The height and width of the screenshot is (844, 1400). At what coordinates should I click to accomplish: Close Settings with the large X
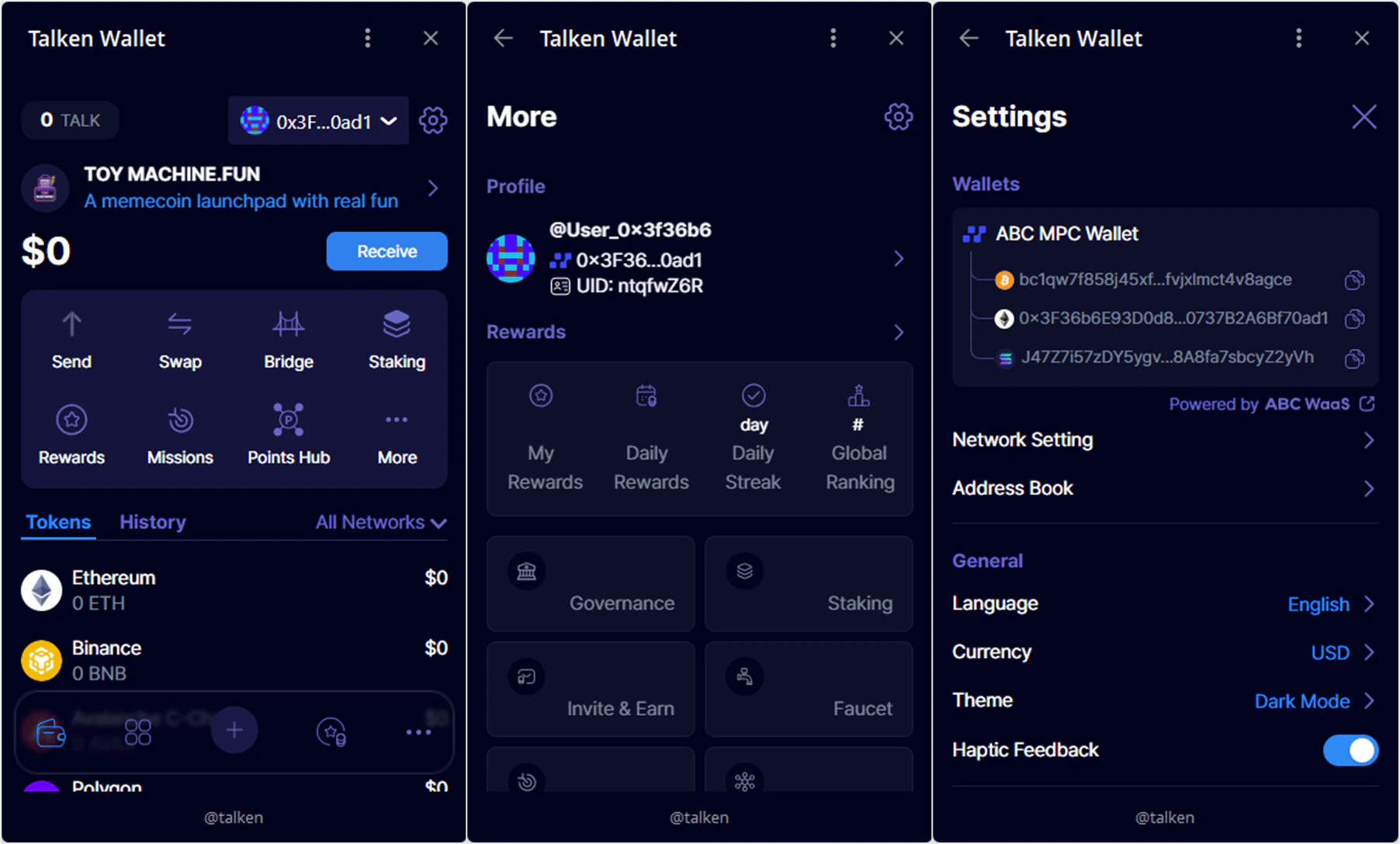[x=1364, y=117]
